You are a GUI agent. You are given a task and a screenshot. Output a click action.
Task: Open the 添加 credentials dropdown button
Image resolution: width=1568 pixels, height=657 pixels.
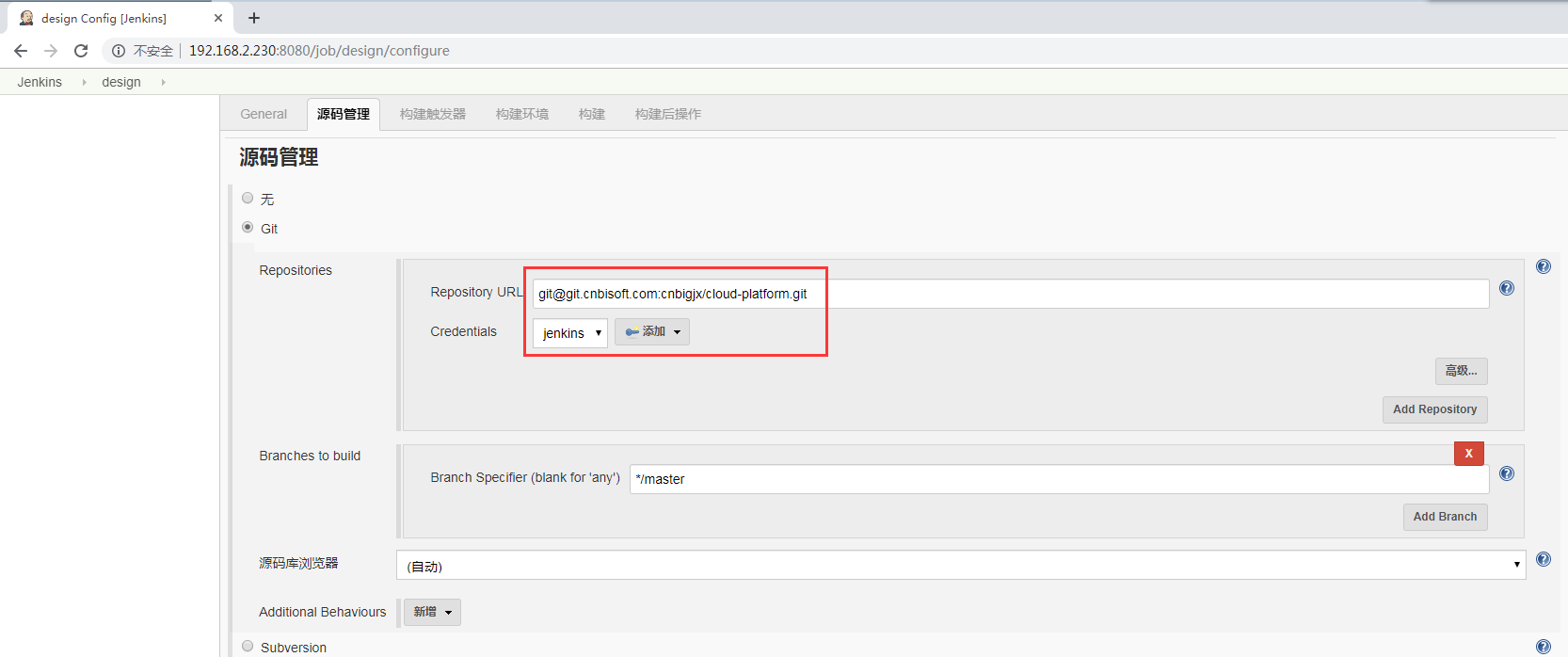tap(652, 331)
